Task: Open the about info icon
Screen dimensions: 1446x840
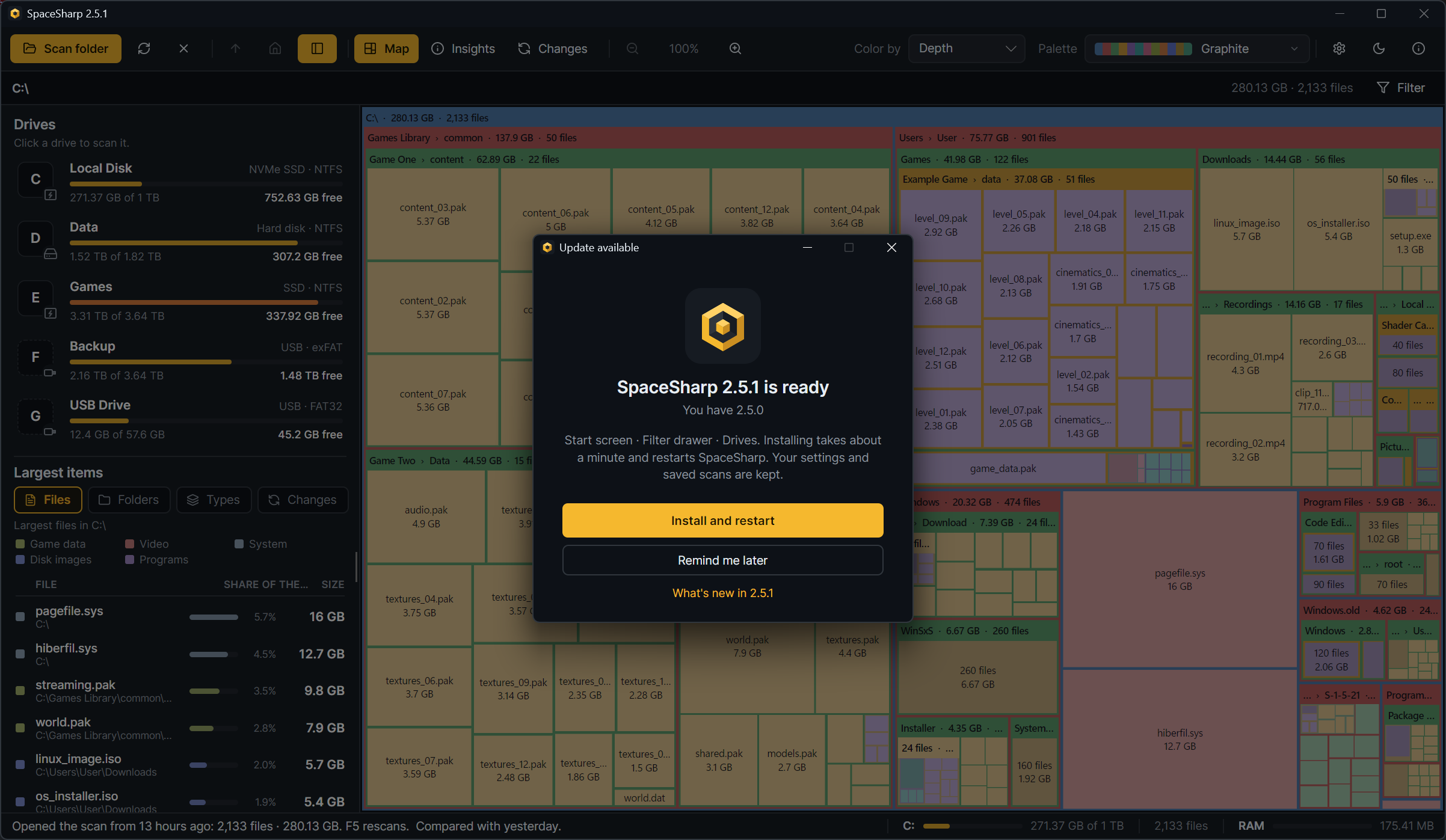Action: click(1418, 49)
